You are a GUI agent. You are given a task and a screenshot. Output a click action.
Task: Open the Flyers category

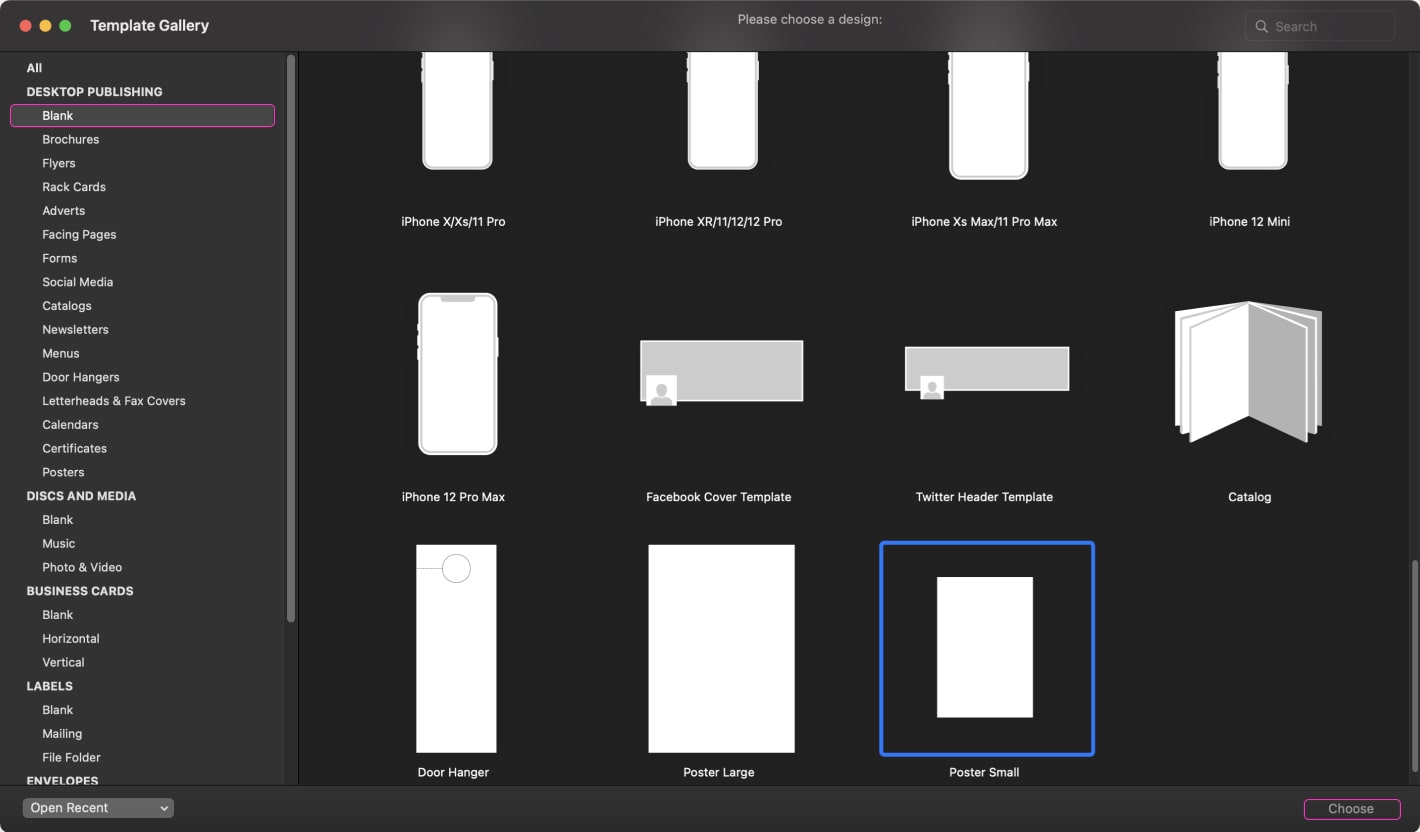click(x=58, y=162)
